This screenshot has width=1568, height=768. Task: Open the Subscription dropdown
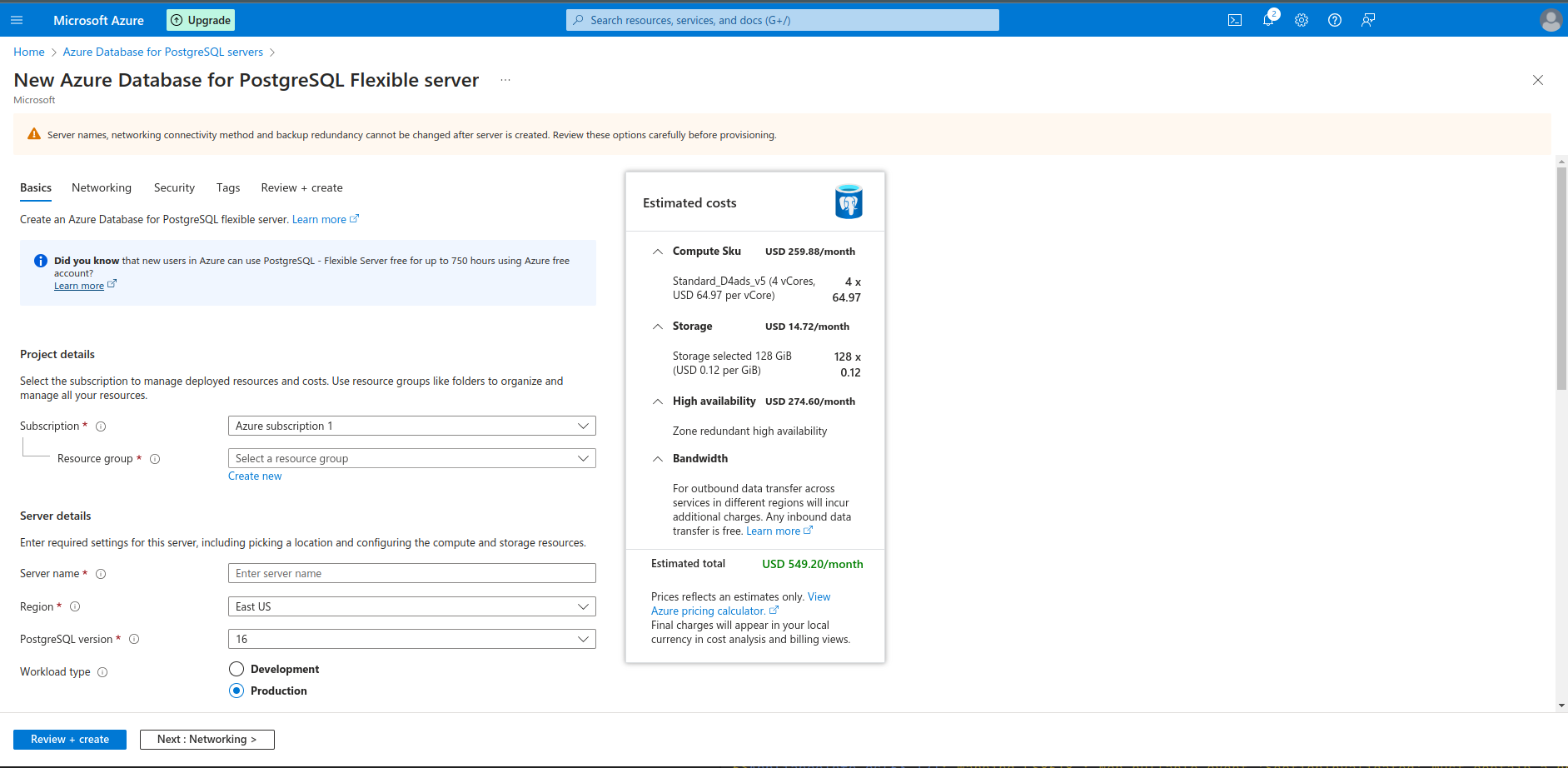click(412, 426)
